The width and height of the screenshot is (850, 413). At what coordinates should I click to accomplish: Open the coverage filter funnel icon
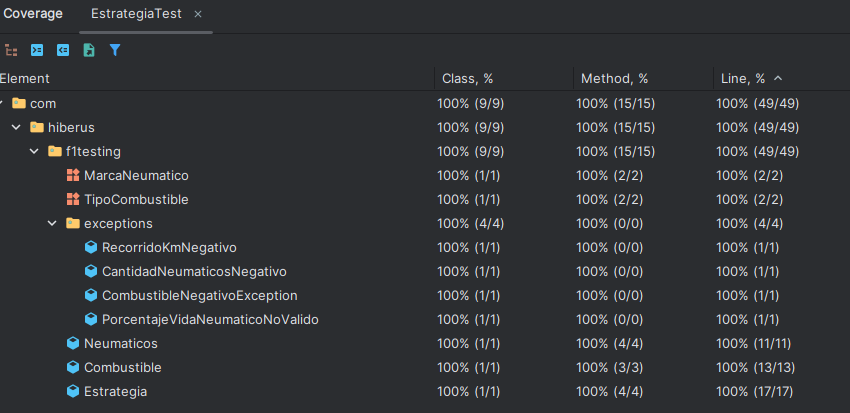point(115,50)
